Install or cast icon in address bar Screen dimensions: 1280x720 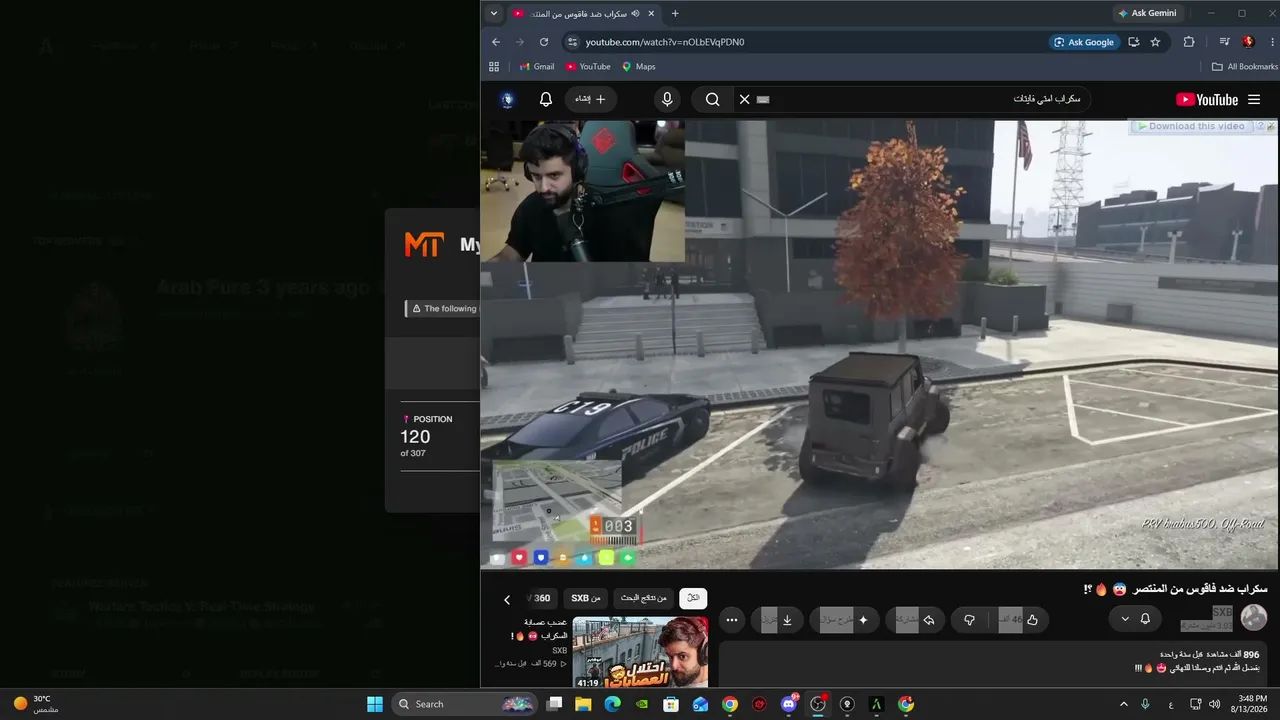1134,42
